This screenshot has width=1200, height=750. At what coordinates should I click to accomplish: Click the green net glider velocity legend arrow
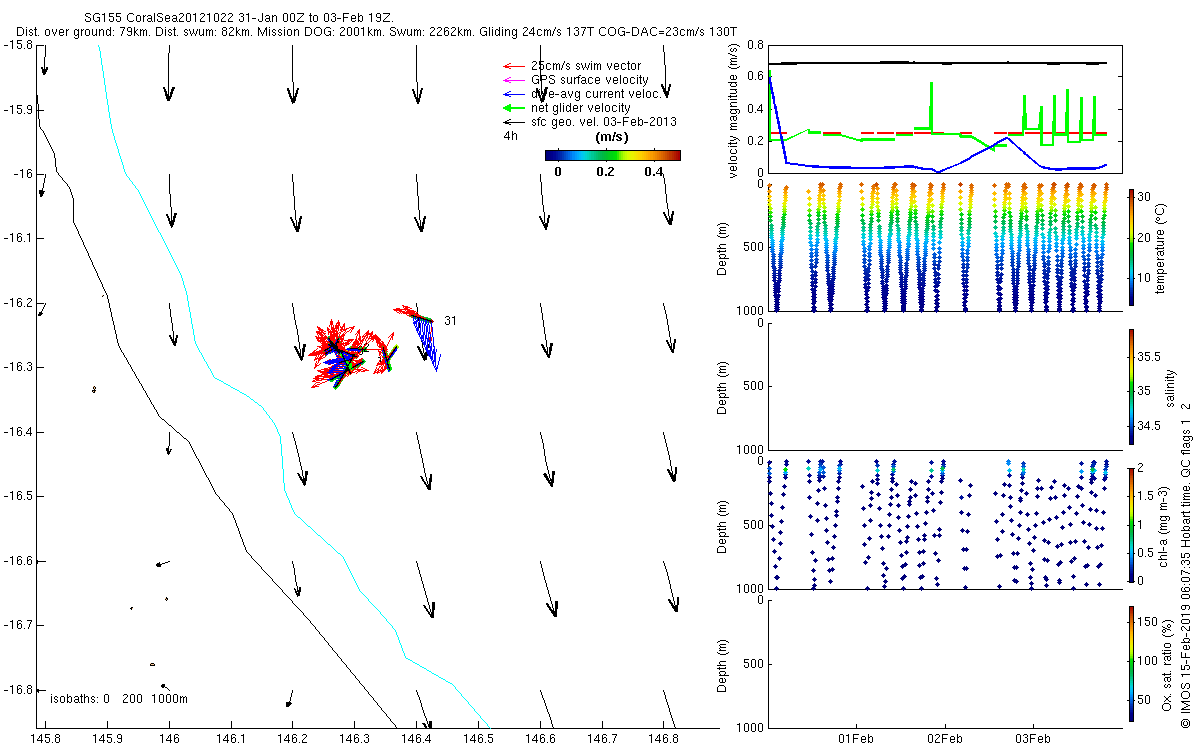click(x=515, y=108)
